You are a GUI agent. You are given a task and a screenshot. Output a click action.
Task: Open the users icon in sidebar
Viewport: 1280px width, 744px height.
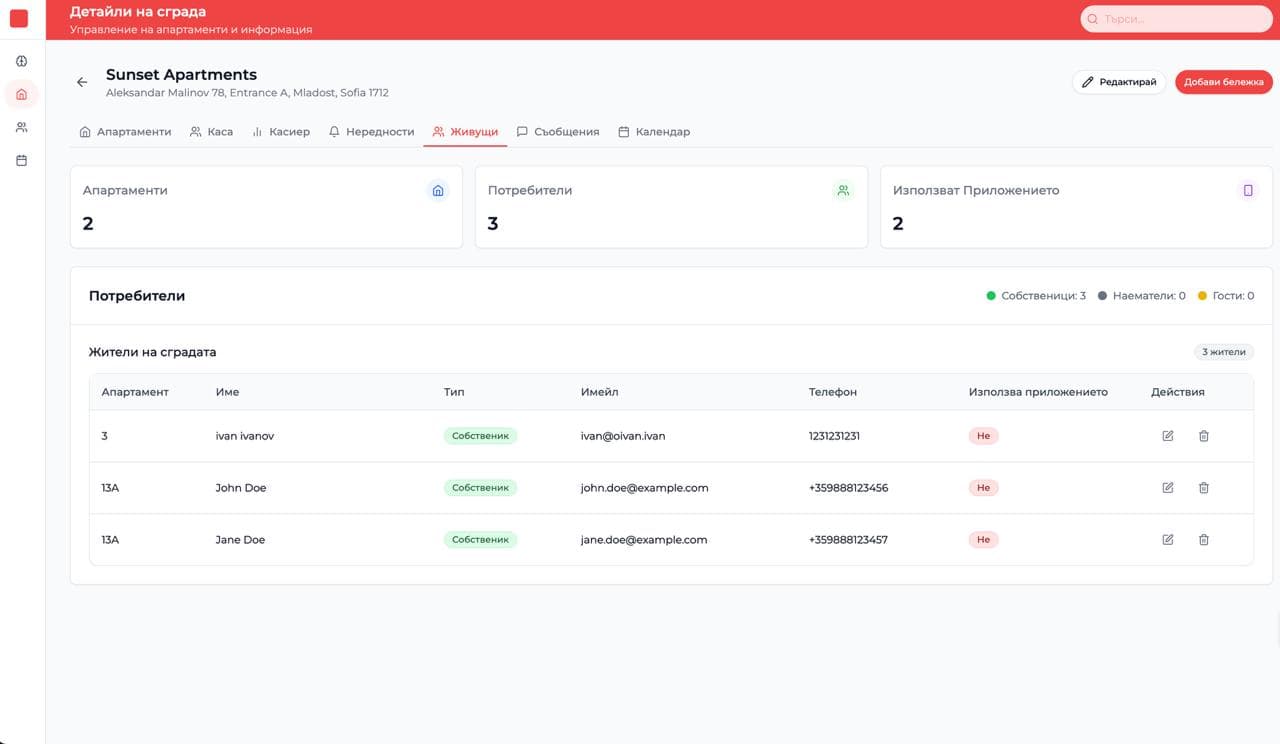(x=22, y=127)
